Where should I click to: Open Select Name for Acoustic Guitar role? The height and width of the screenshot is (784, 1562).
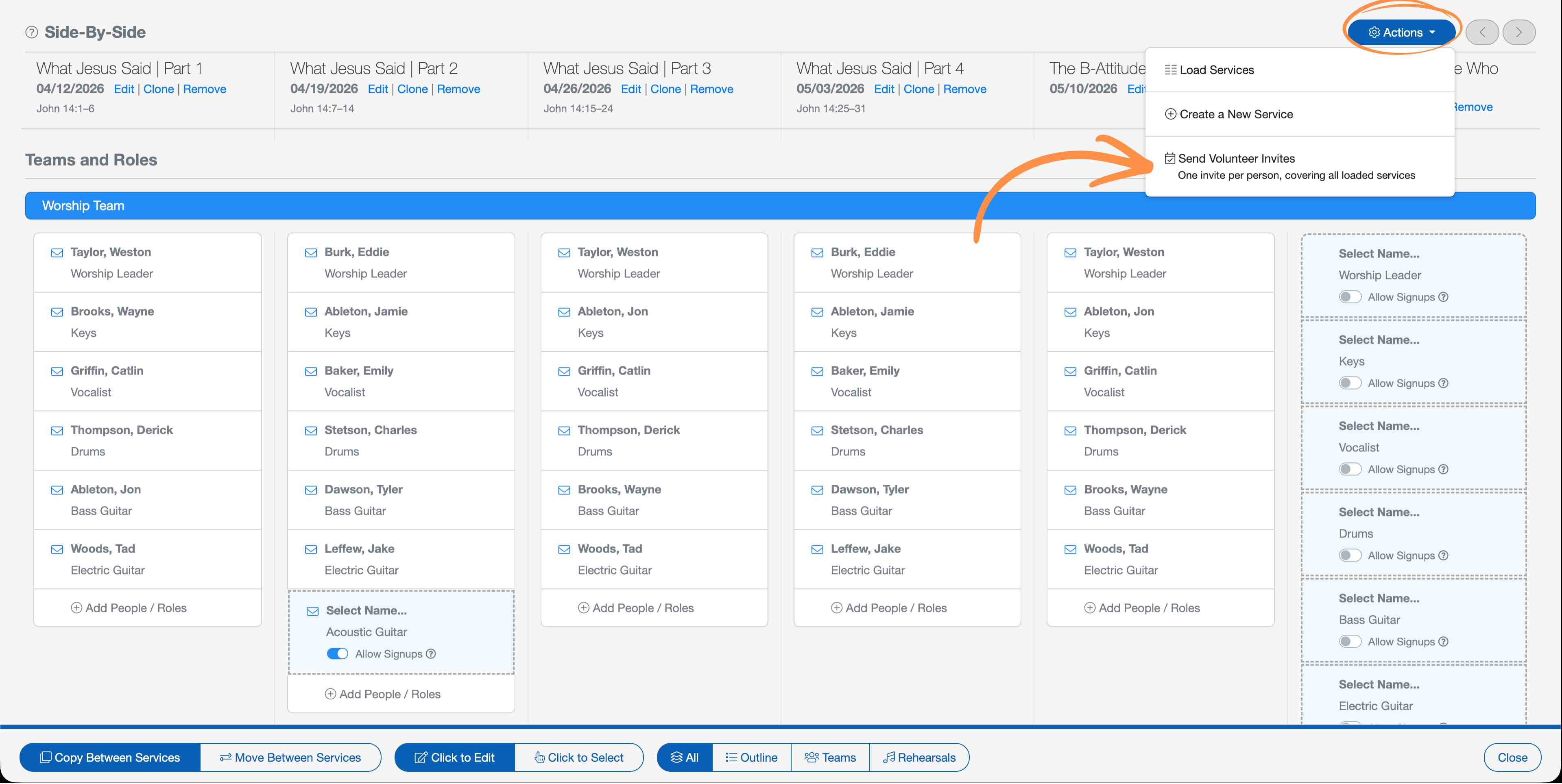coord(366,611)
